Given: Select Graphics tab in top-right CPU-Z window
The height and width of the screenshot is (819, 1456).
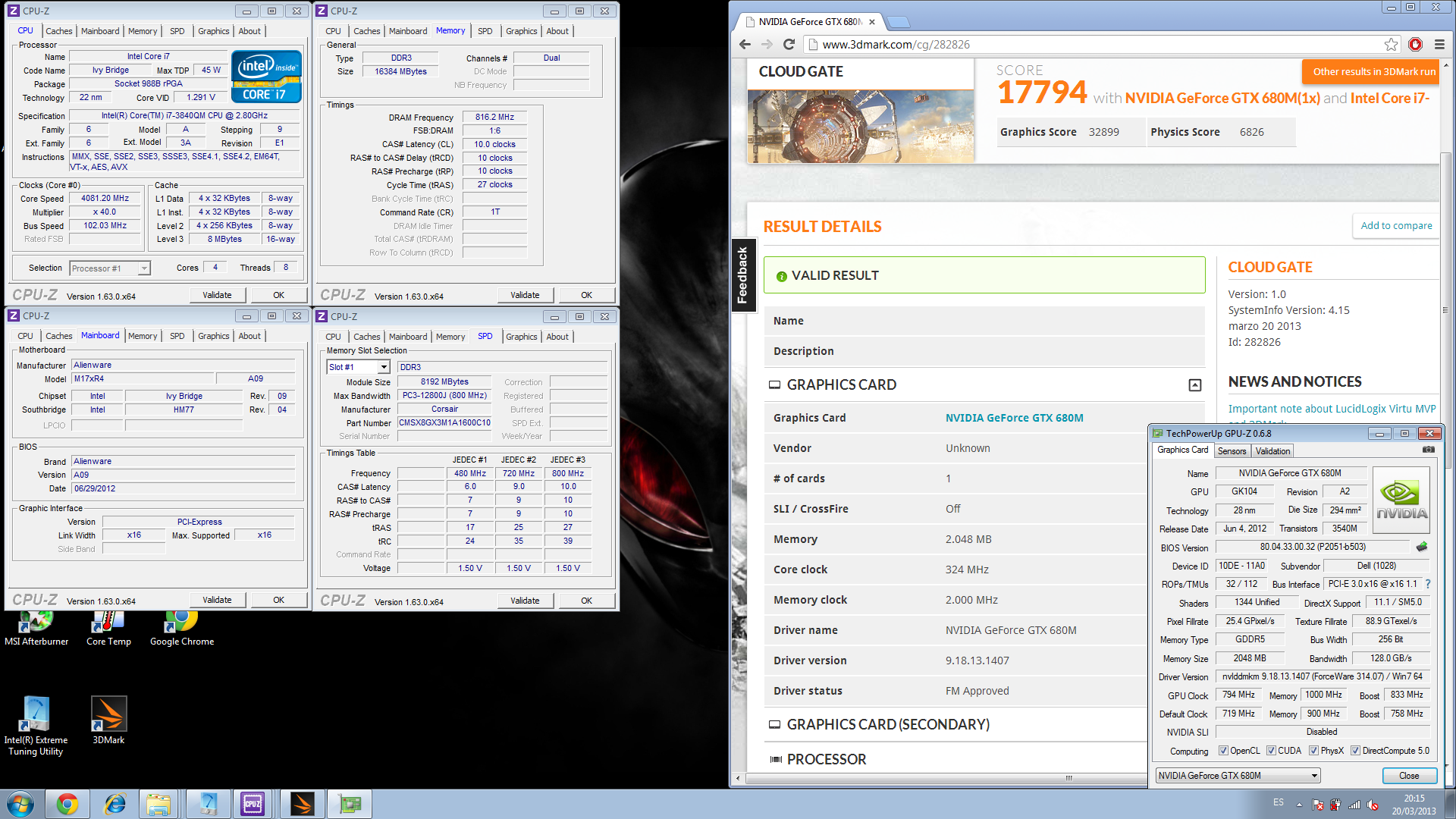Looking at the screenshot, I should (521, 31).
